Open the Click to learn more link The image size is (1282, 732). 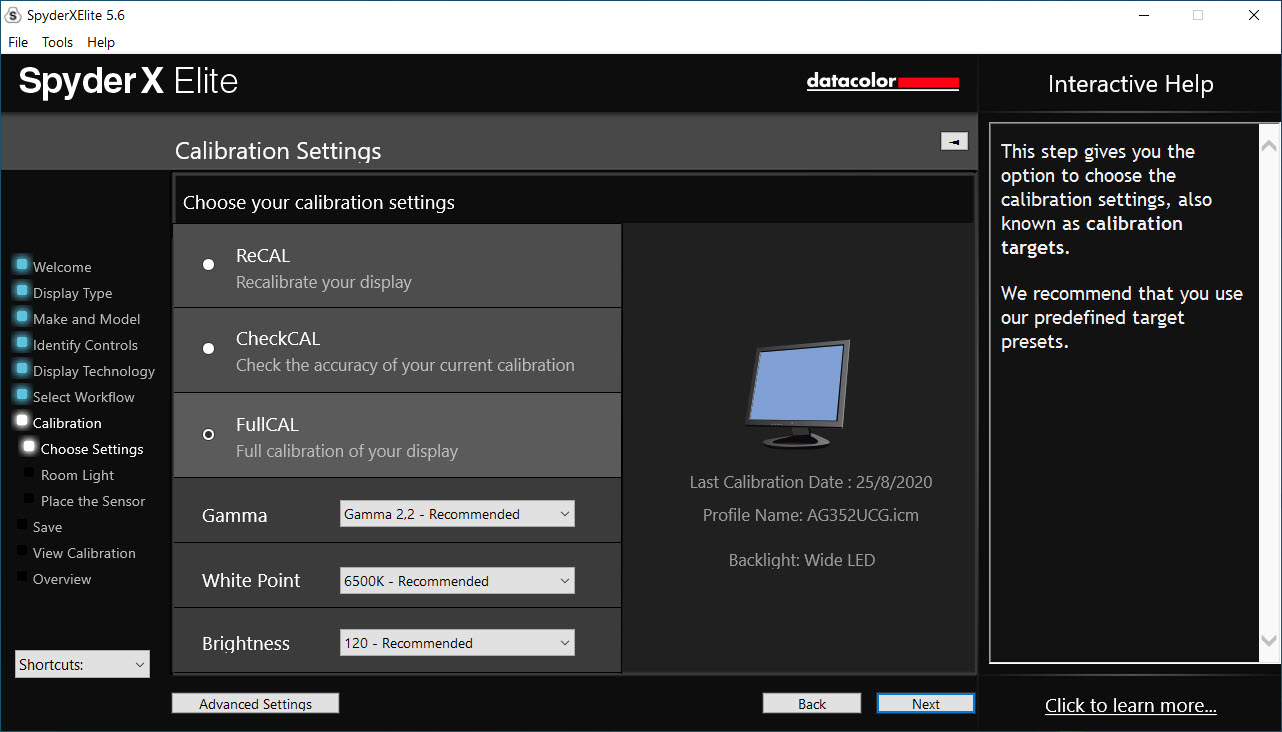coord(1131,706)
